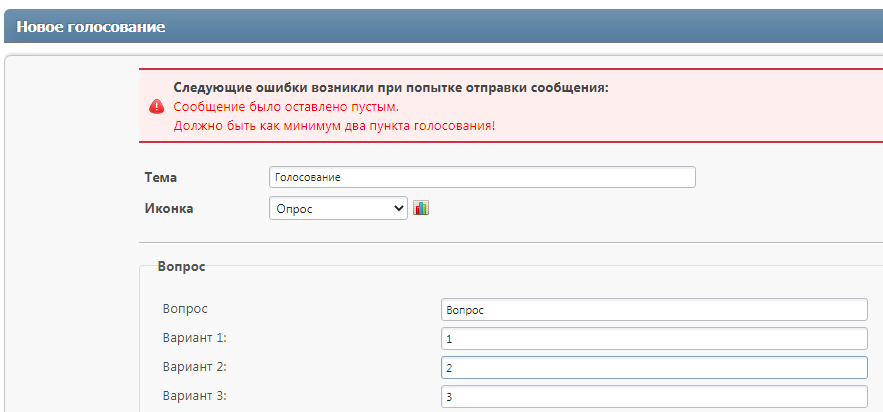Click the Вариант 1: label

coord(194,338)
